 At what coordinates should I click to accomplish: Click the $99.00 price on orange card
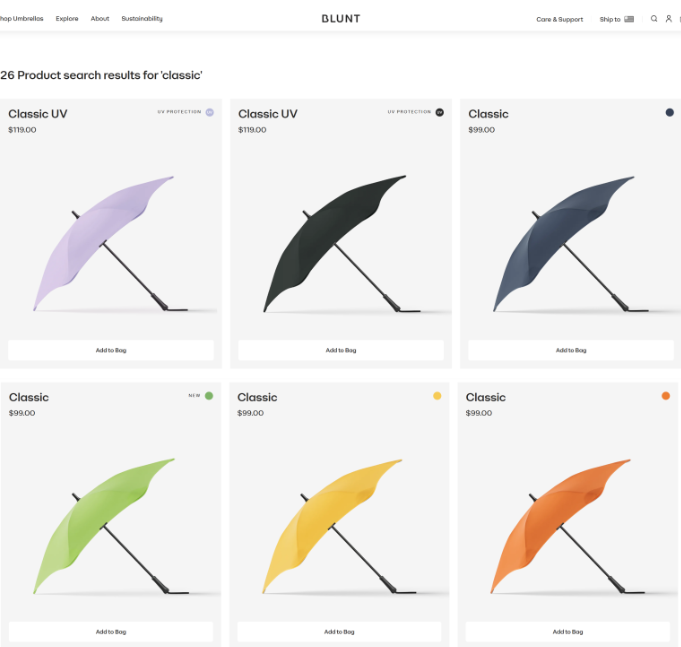479,413
